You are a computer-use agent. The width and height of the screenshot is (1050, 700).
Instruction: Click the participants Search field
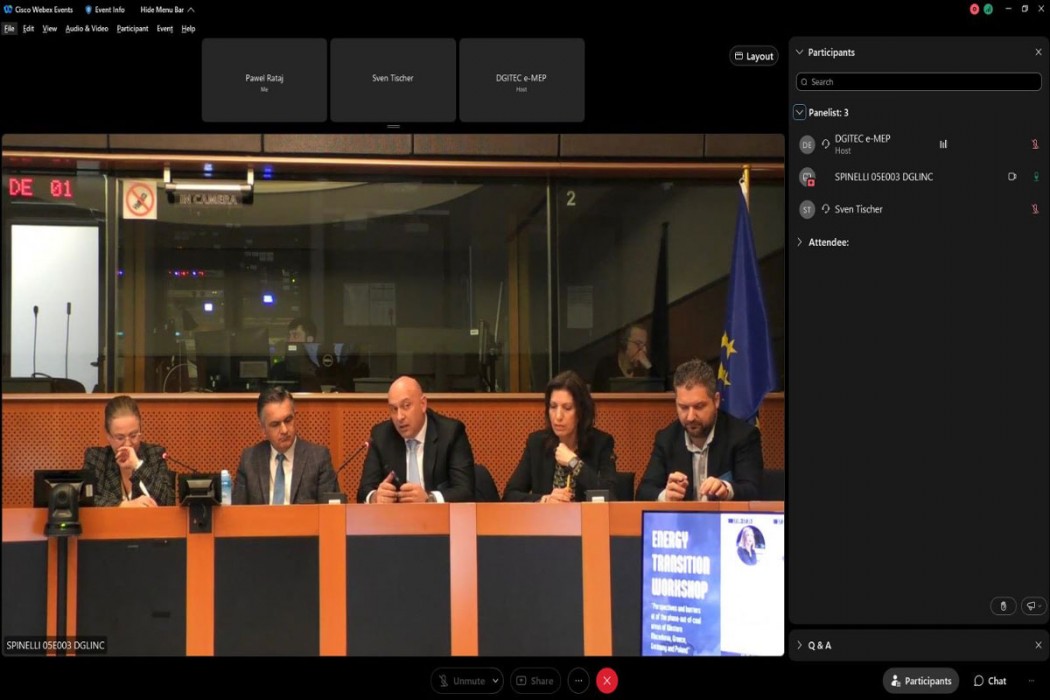[x=918, y=82]
